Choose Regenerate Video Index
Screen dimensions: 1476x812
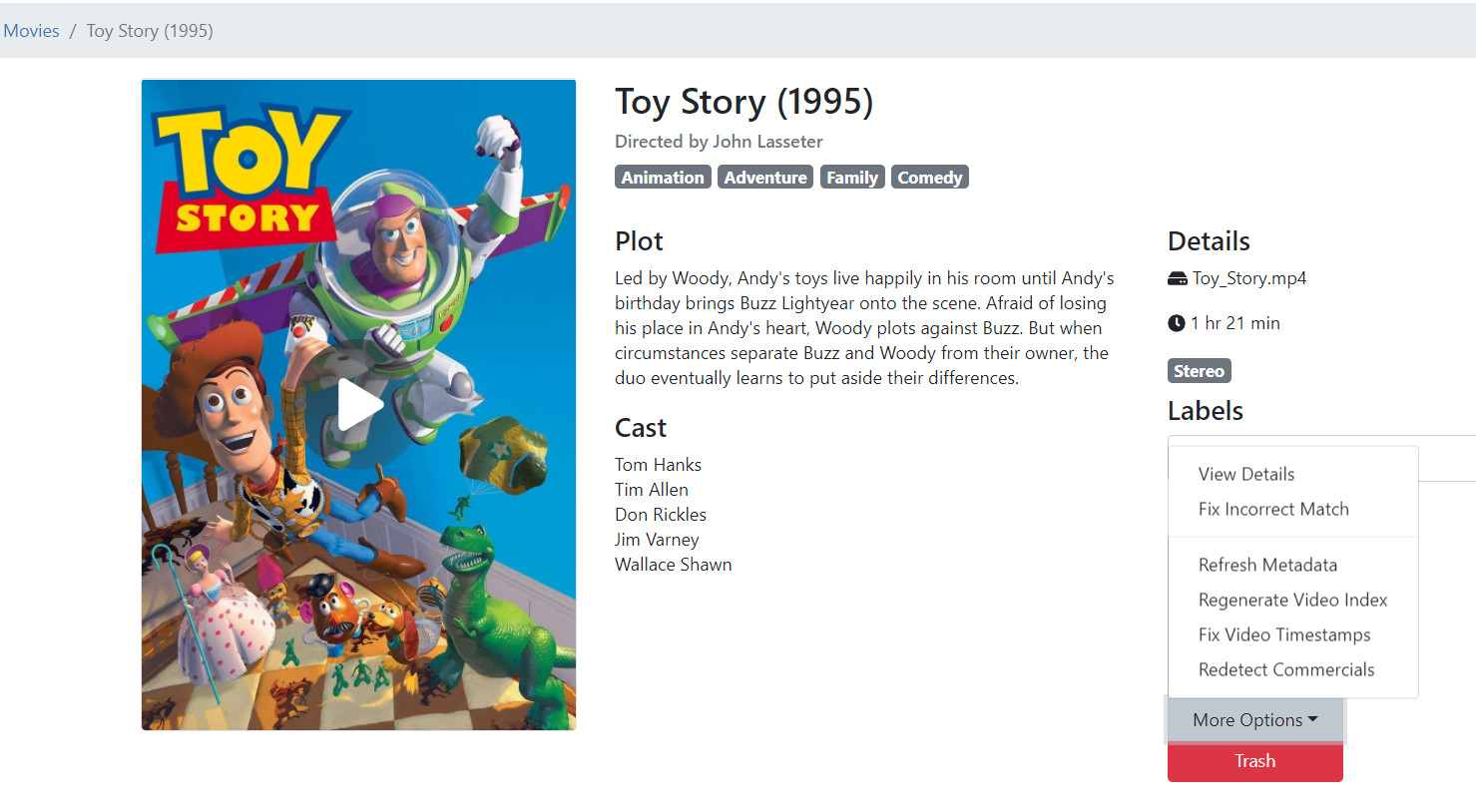point(1292,600)
